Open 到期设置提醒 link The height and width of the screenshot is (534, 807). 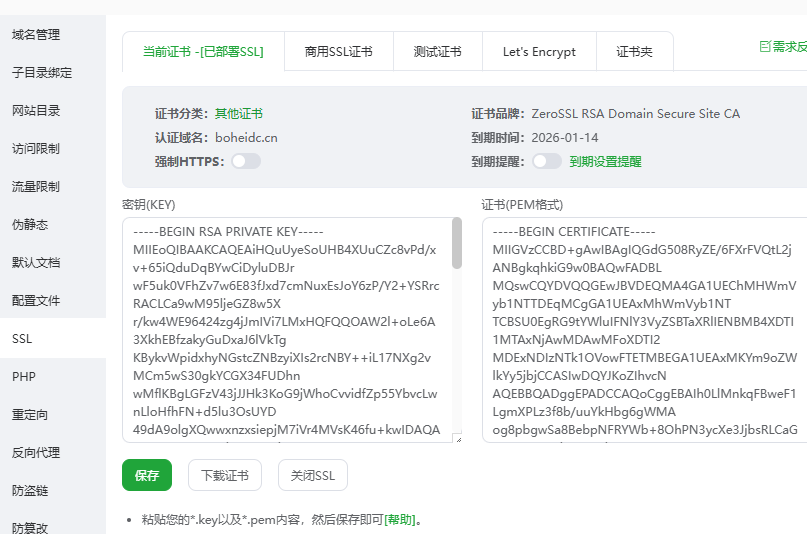[x=605, y=162]
